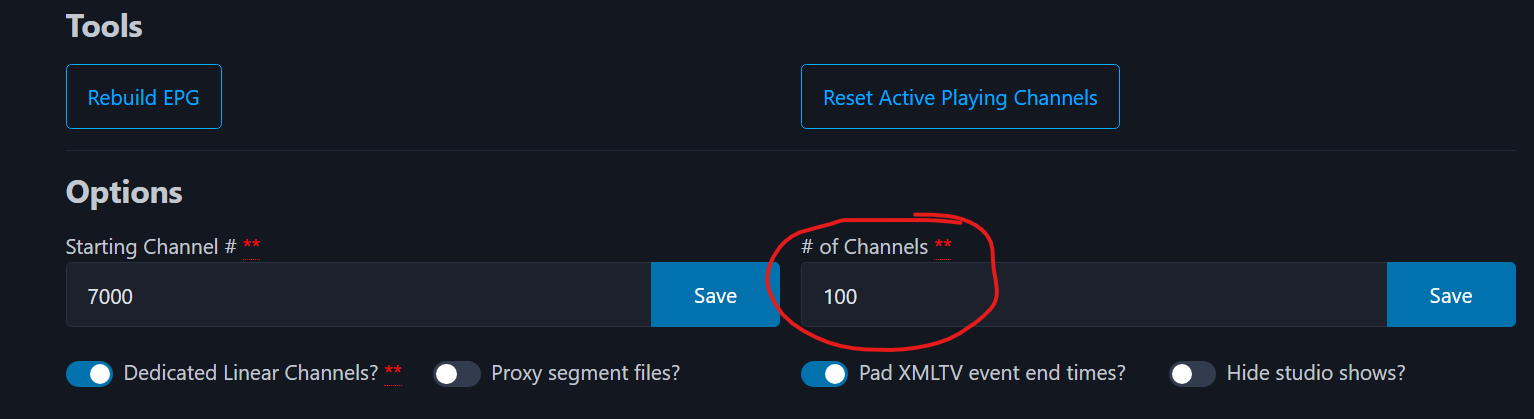Viewport: 1534px width, 419px height.
Task: Turn off Pad XMLTV event end times
Action: [x=824, y=374]
